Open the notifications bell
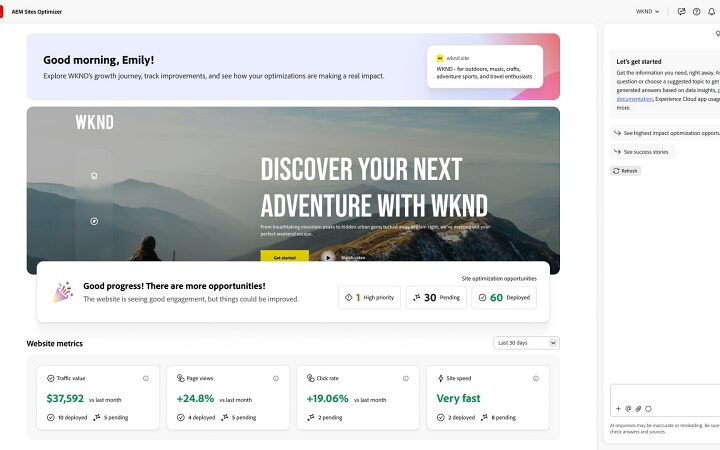Image resolution: width=720 pixels, height=450 pixels. pos(711,12)
